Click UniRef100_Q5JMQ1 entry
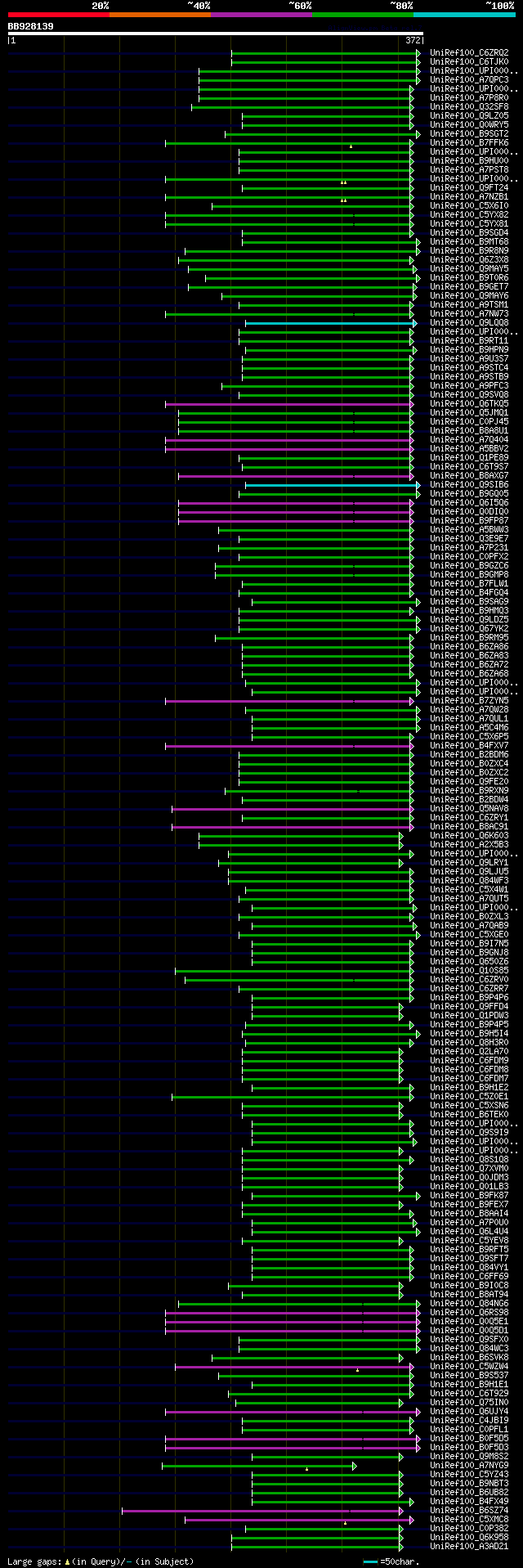 tap(469, 413)
